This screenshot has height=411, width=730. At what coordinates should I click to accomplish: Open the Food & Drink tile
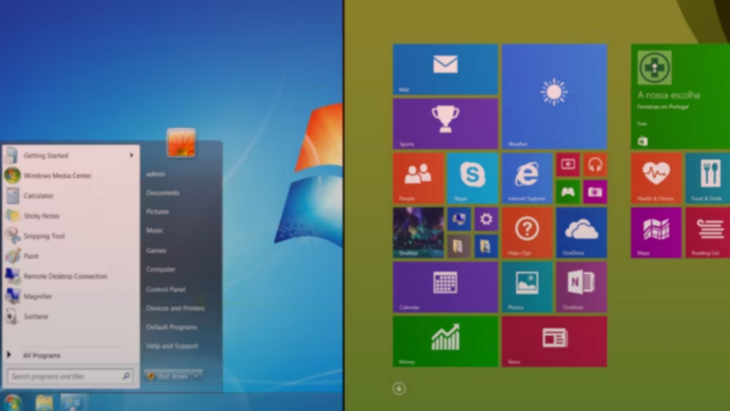click(708, 178)
